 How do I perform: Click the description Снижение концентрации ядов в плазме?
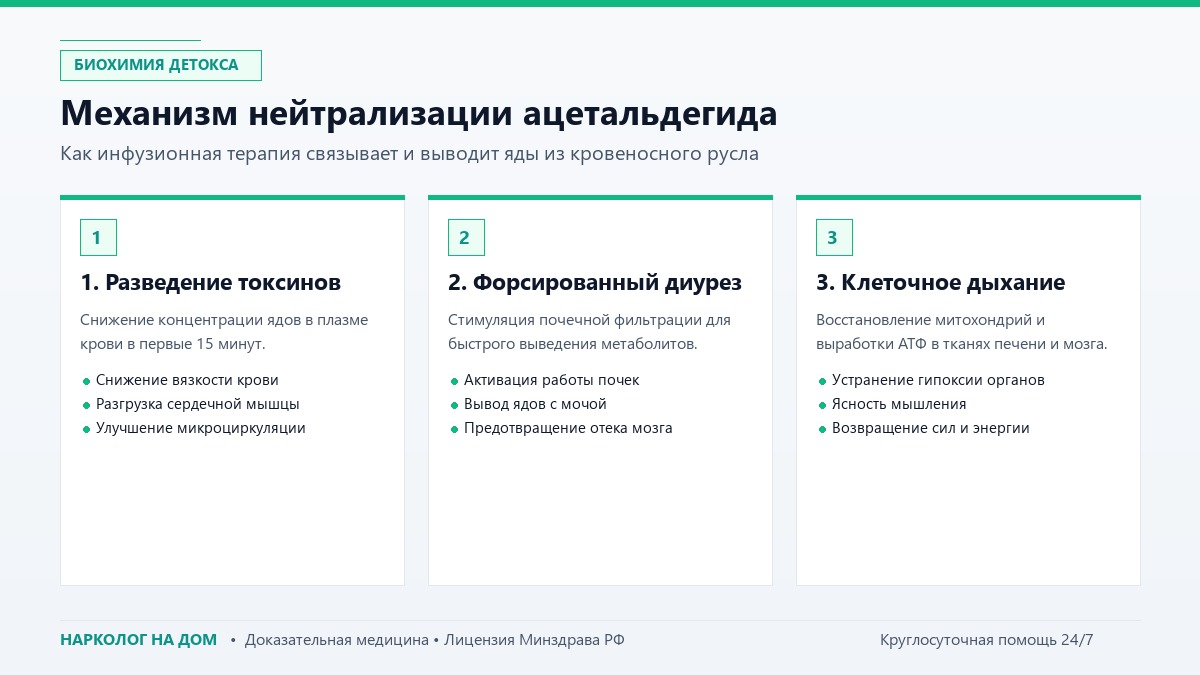coord(224,332)
